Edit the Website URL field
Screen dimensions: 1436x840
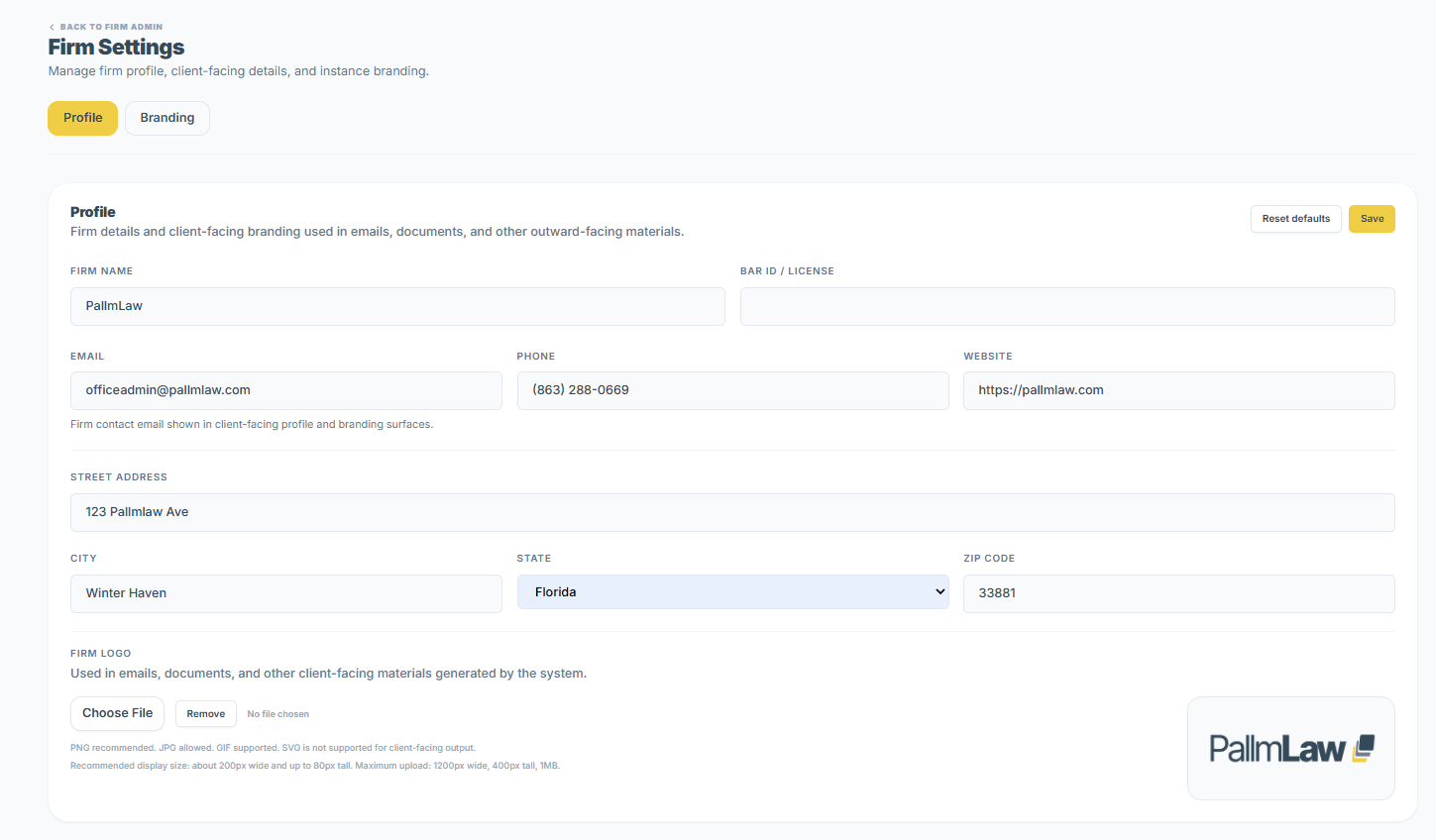pyautogui.click(x=1179, y=390)
